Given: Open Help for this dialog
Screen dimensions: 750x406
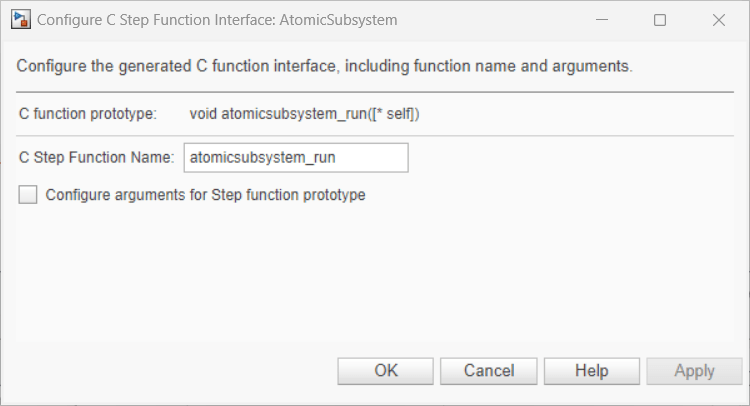Looking at the screenshot, I should click(x=592, y=371).
